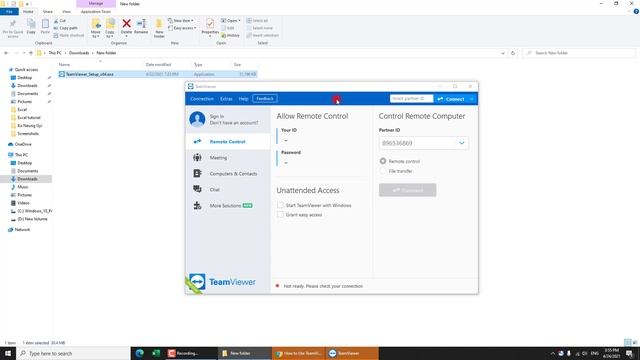Open Microsoft Edge from the taskbar
The image size is (640, 360).
140,353
